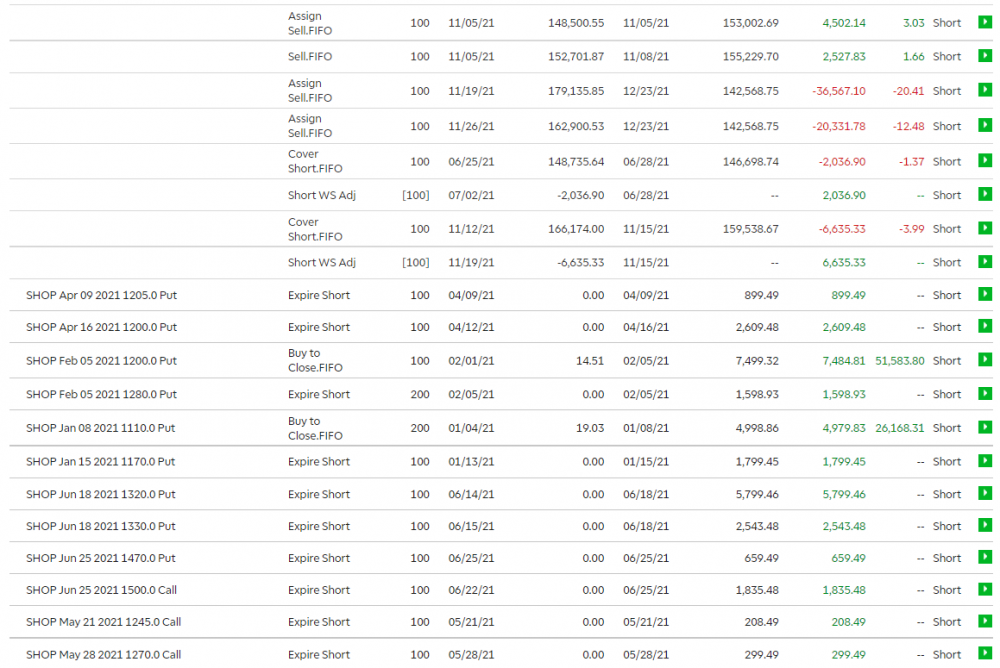Select SHOP May 21 2021 1245.0 Call text
Viewport: 1000px width, 668px height.
103,622
